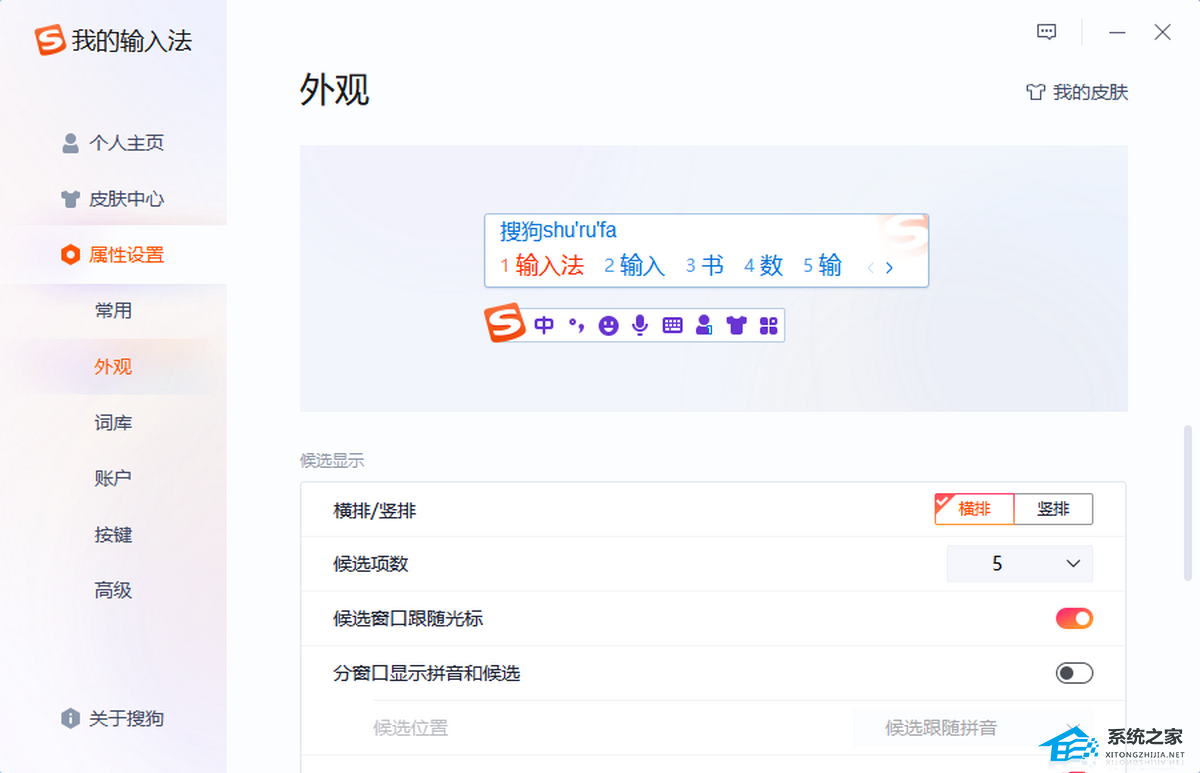This screenshot has width=1200, height=773.
Task: Open 关于搜狗 info page
Action: tap(113, 718)
